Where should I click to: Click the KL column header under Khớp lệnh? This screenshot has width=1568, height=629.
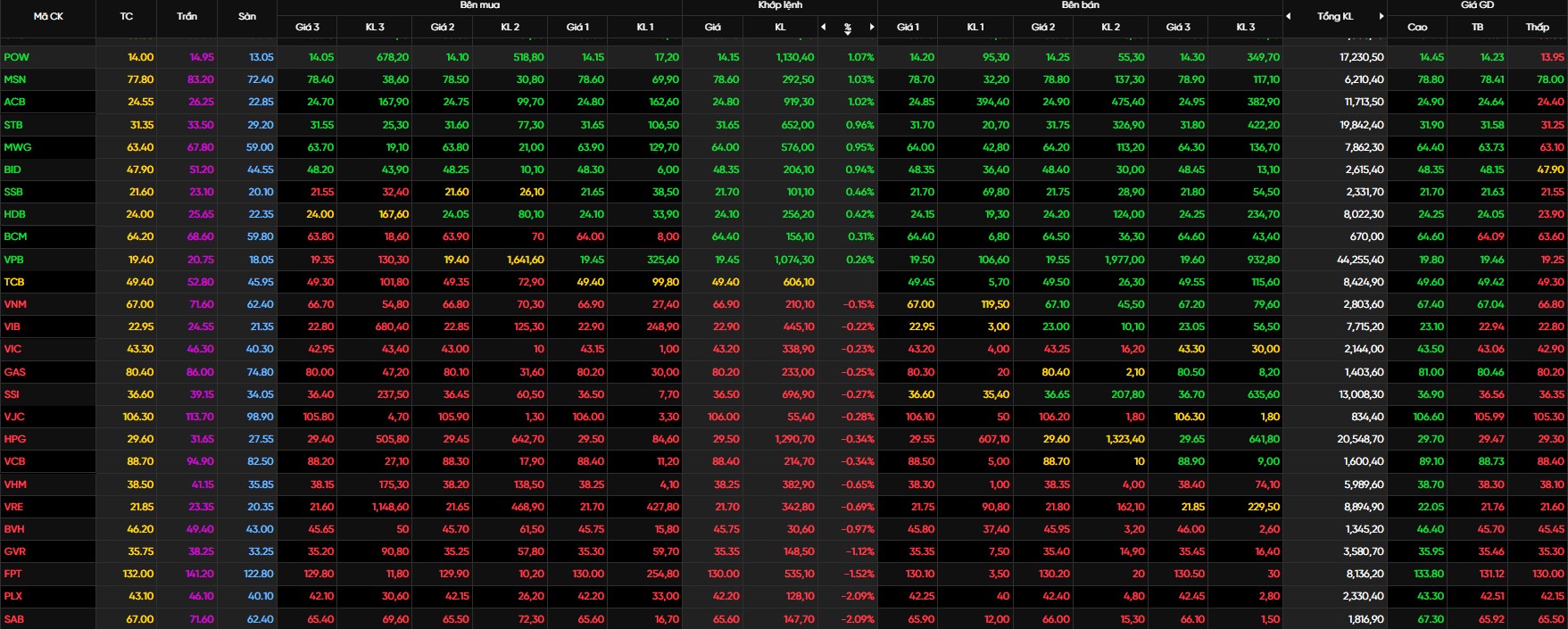click(x=781, y=27)
